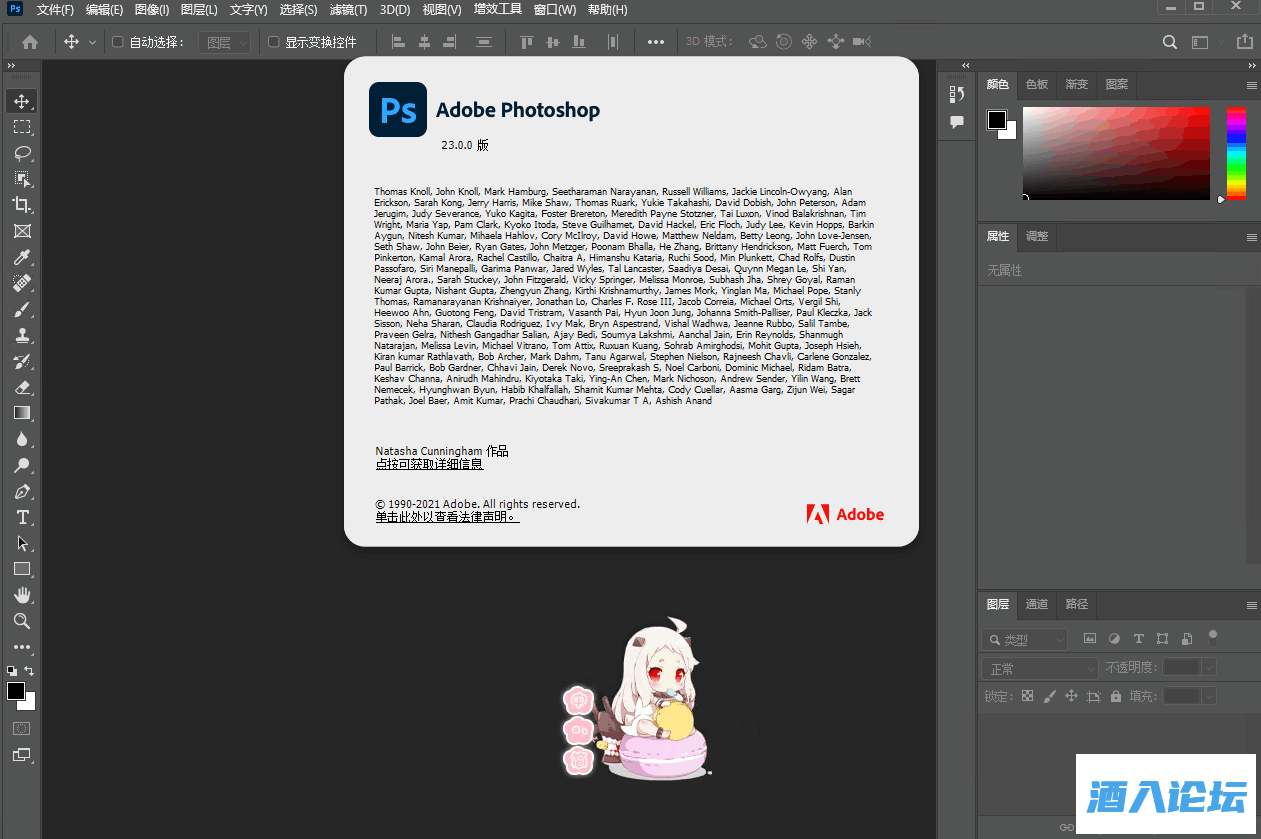
Task: Select the Eraser tool
Action: [x=22, y=387]
